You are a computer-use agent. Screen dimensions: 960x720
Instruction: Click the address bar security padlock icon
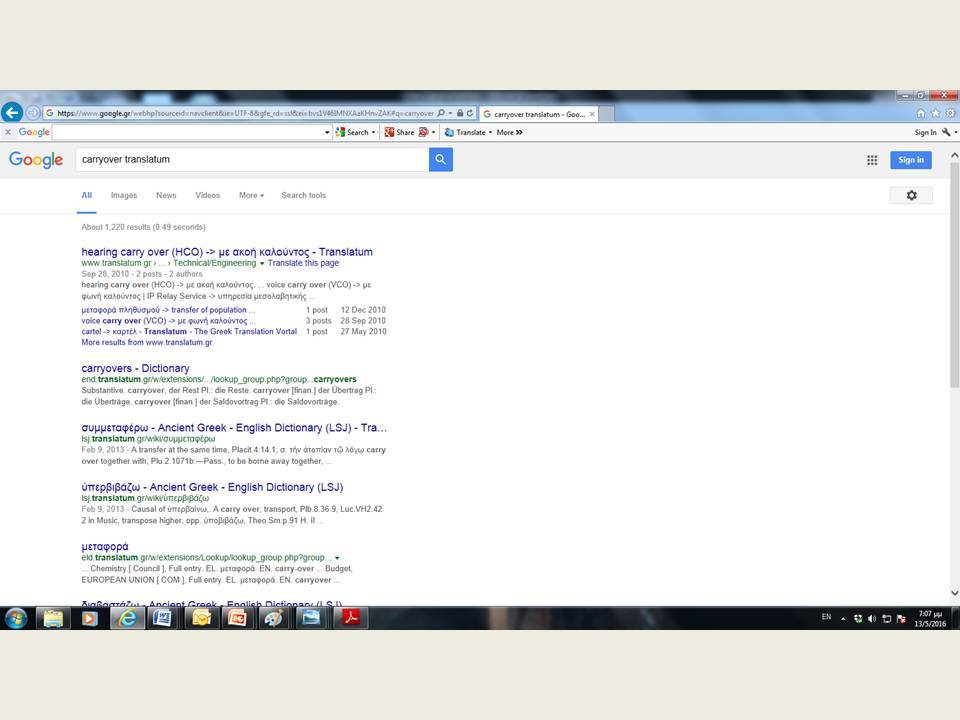coord(460,113)
